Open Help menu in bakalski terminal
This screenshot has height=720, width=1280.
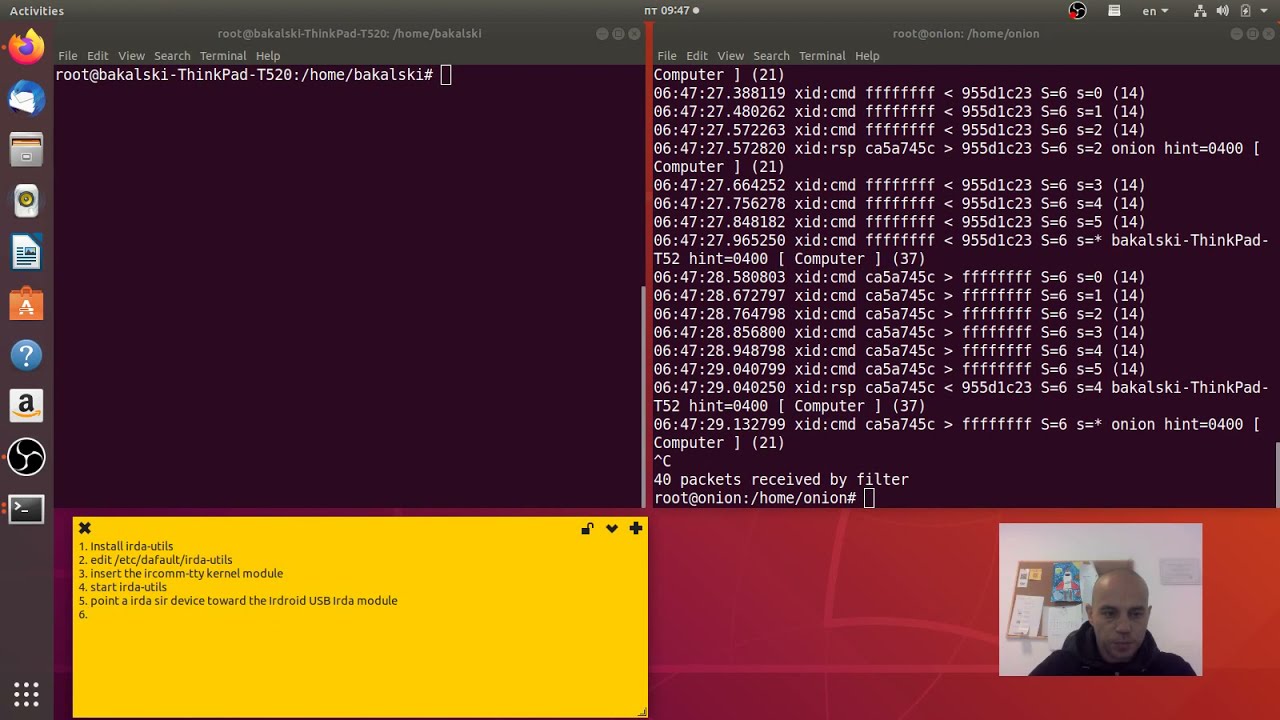coord(268,56)
